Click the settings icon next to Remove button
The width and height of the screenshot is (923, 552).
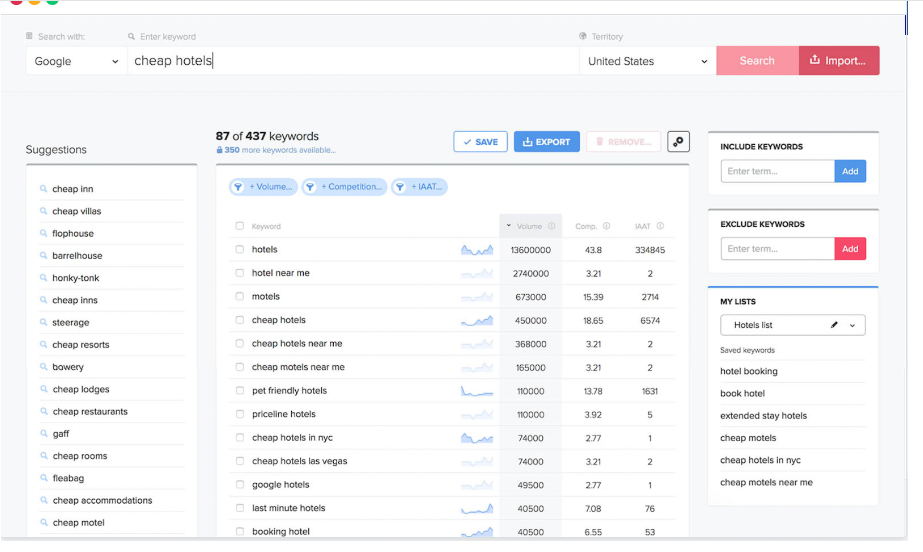click(679, 142)
